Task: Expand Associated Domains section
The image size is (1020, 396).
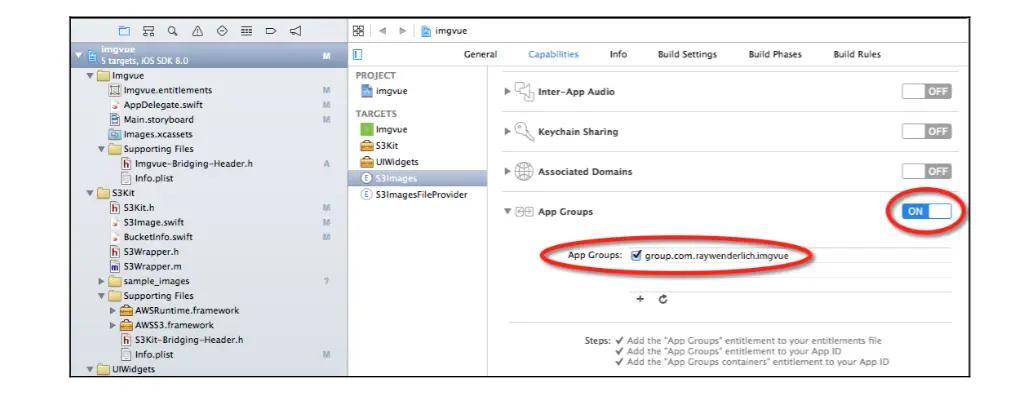Action: 507,172
